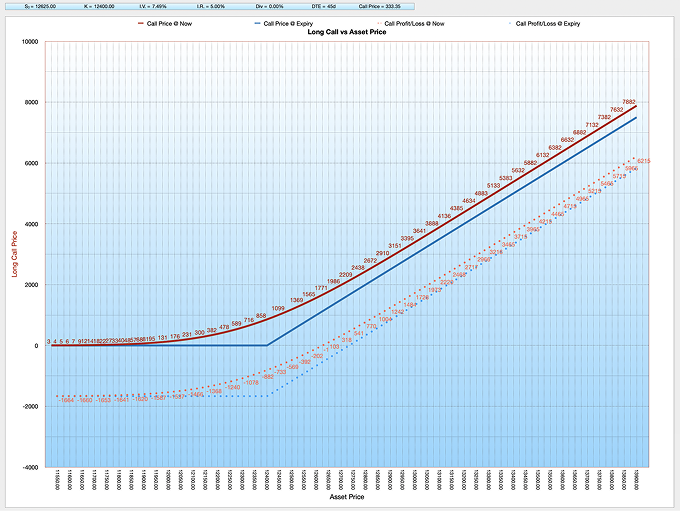Click the 1099 data label on the red curve

279,308
